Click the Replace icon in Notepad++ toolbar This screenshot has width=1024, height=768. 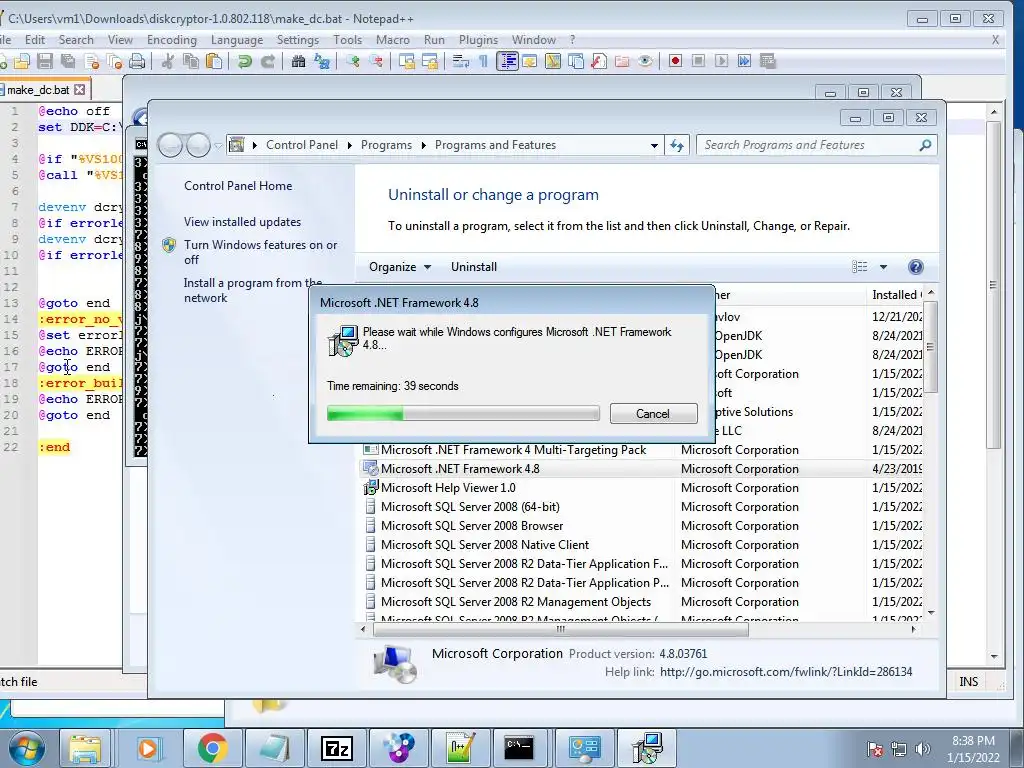click(322, 61)
